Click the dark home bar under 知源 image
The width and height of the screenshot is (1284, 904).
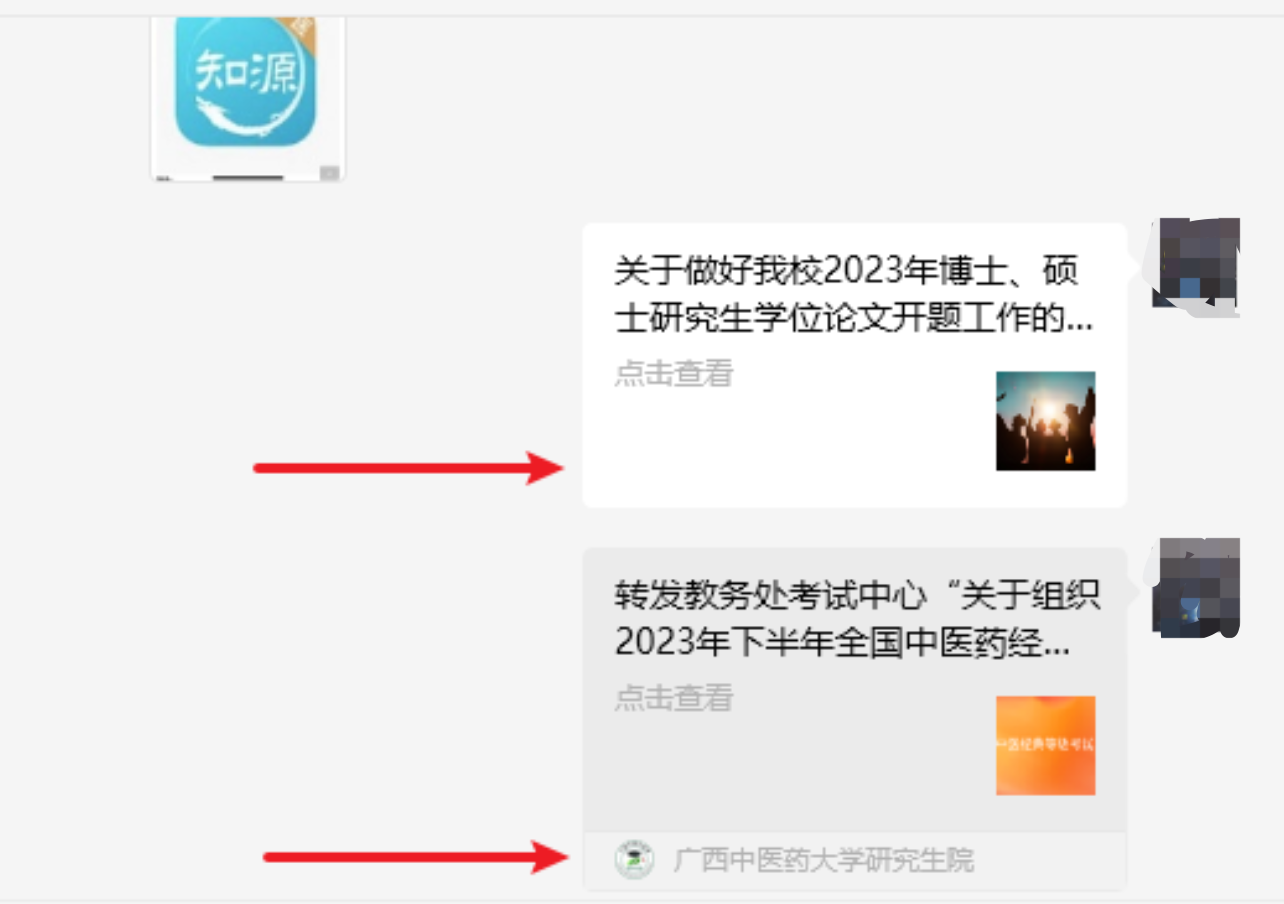pyautogui.click(x=248, y=178)
